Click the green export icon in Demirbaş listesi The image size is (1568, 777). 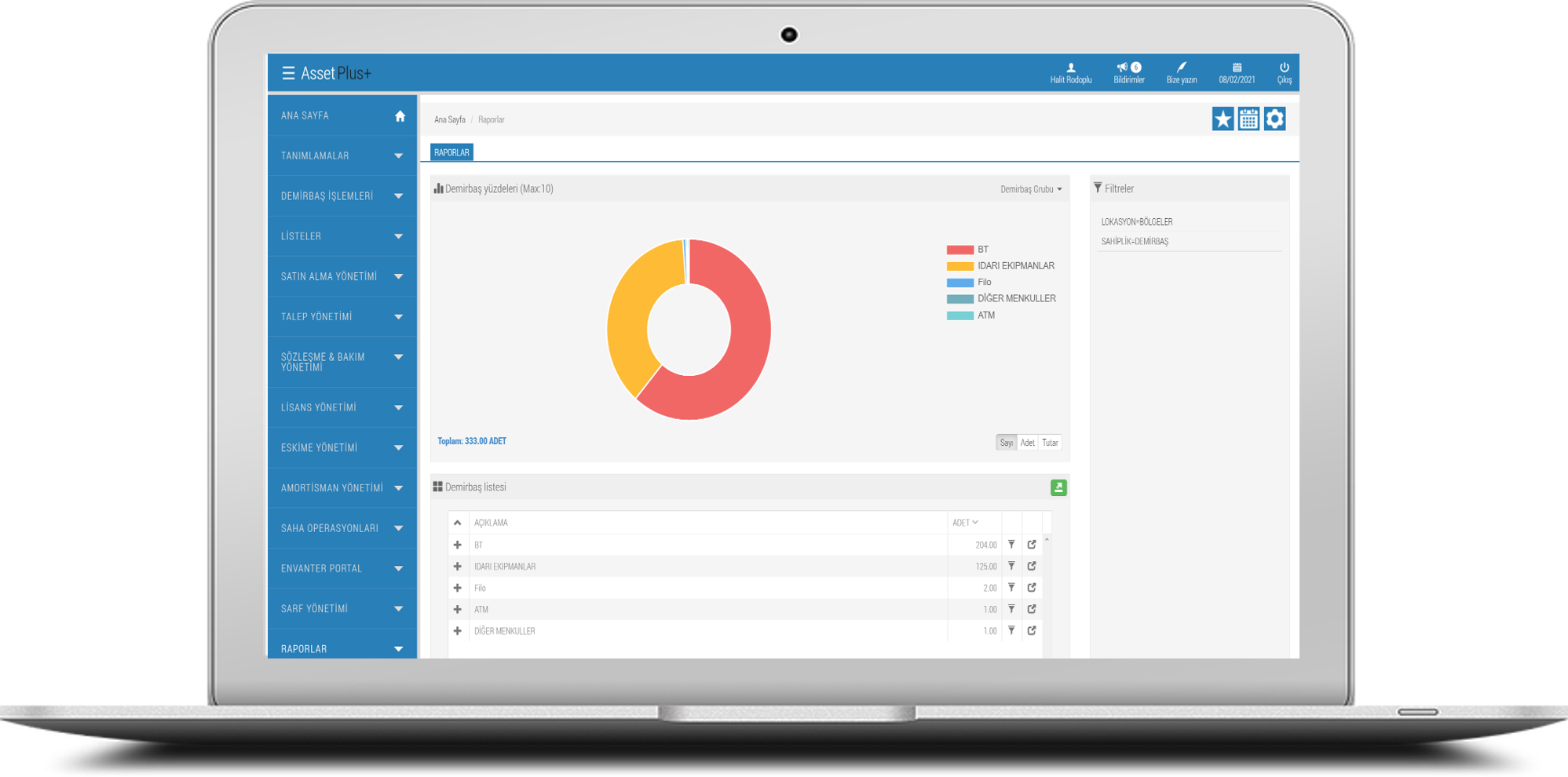(x=1058, y=487)
